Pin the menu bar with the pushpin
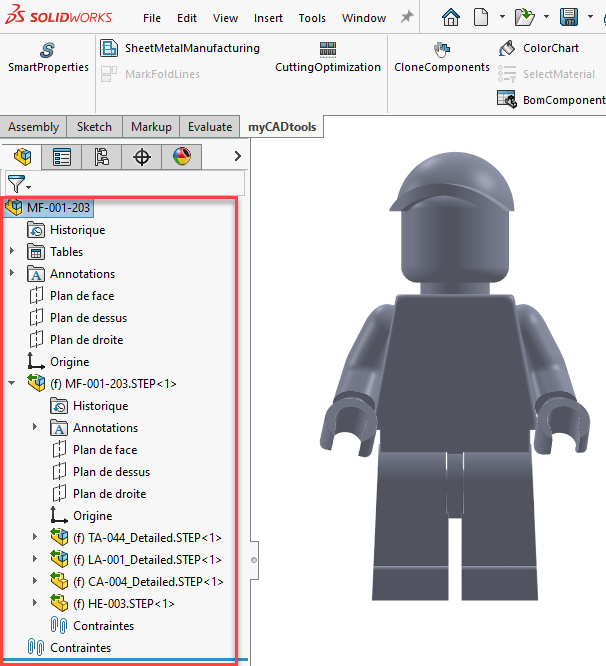 coord(407,17)
